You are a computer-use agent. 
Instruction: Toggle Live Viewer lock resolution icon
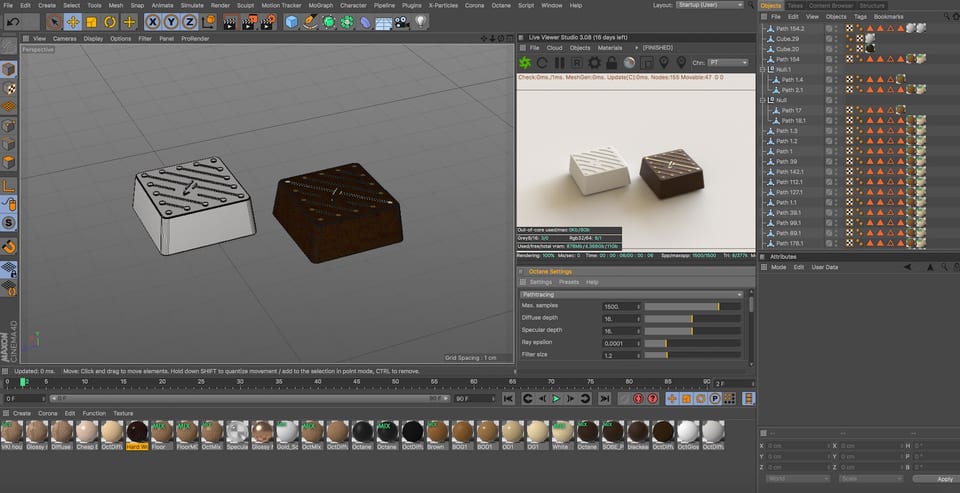(x=611, y=63)
